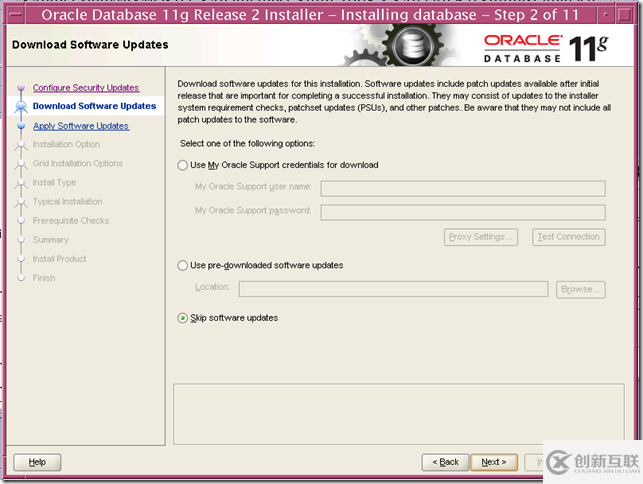The image size is (643, 484).
Task: Select the Download Software Updates step
Action: (94, 106)
